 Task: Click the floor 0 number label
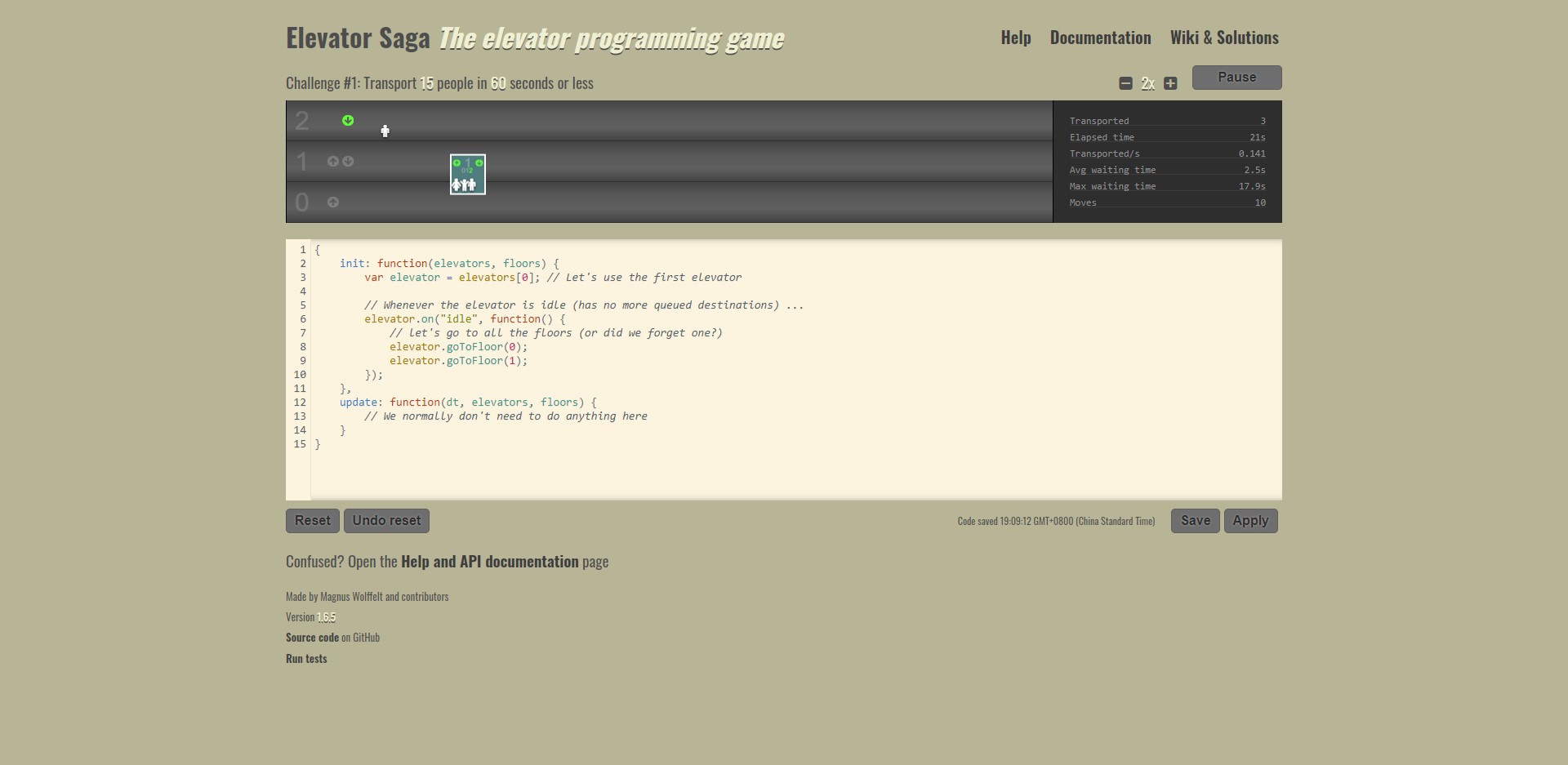(x=302, y=202)
